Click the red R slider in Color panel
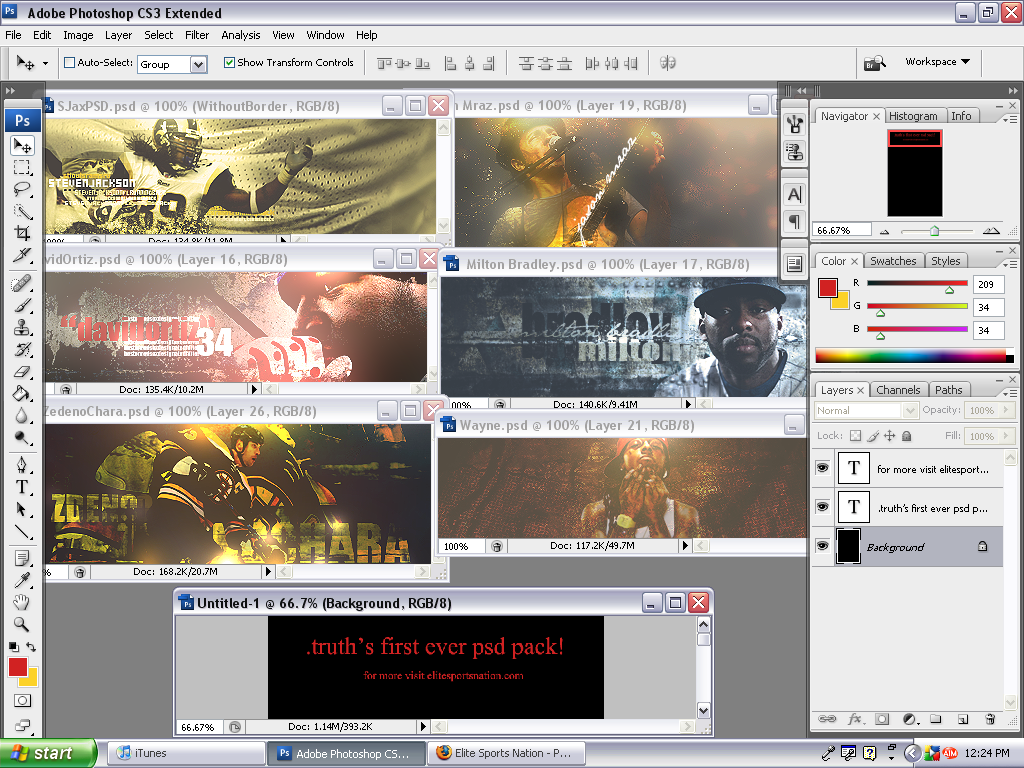 (x=917, y=284)
